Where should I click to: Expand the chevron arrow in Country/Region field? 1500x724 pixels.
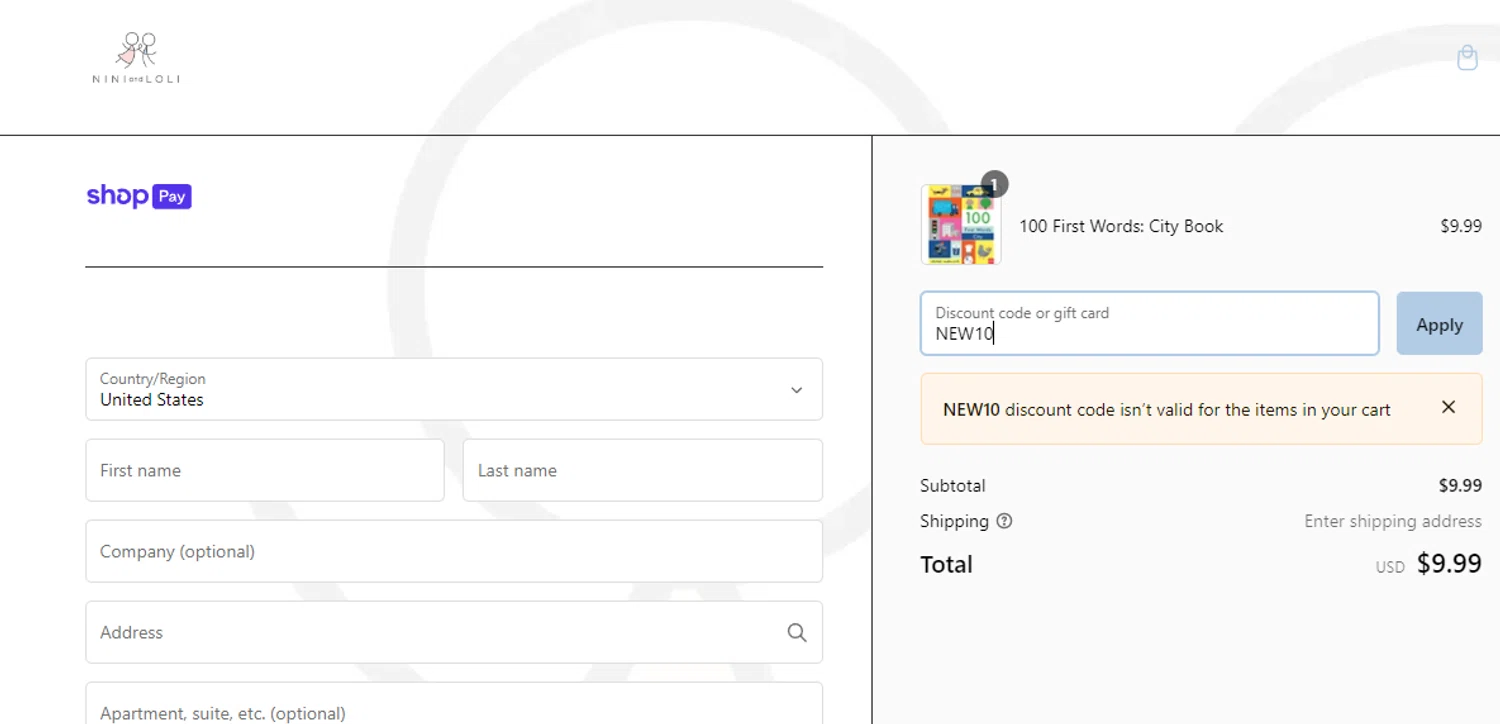[x=796, y=390]
